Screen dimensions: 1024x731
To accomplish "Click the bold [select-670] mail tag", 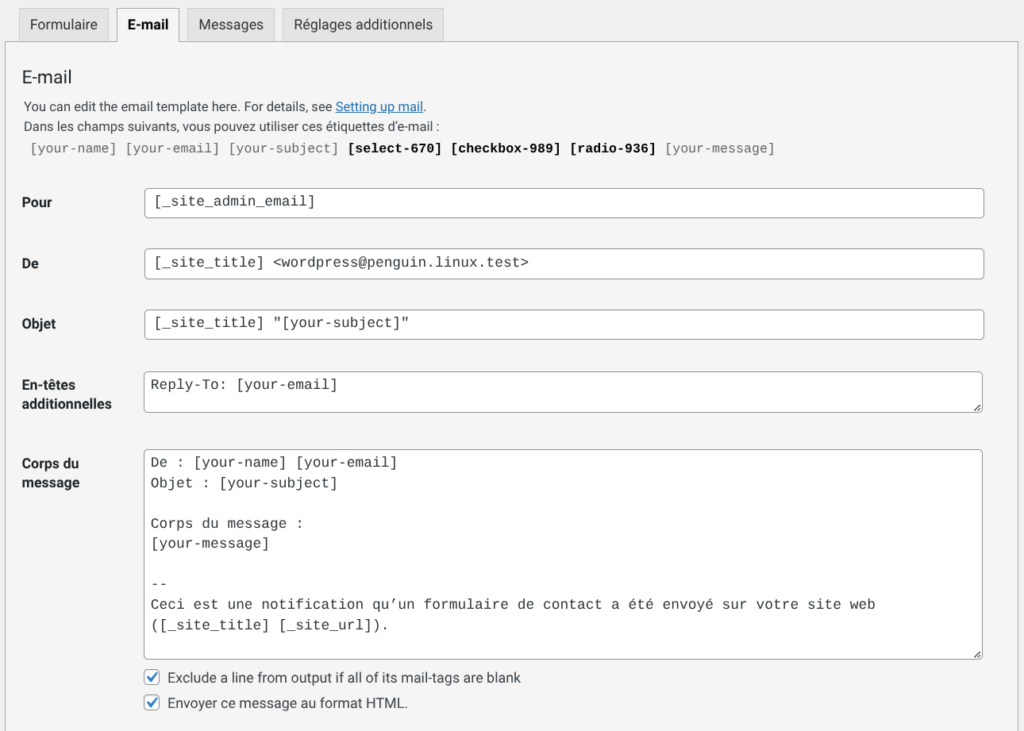I will 394,149.
